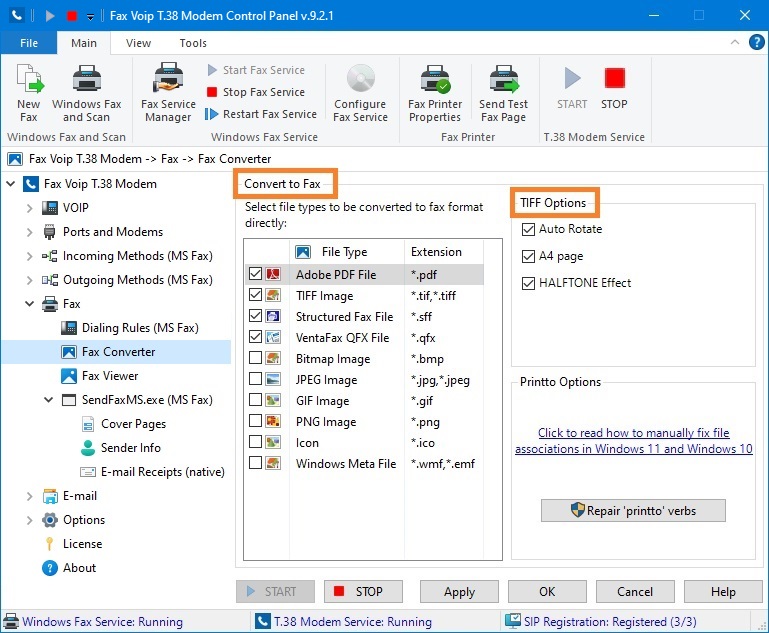Open New Fax from the ribbon
The height and width of the screenshot is (633, 769).
point(28,93)
